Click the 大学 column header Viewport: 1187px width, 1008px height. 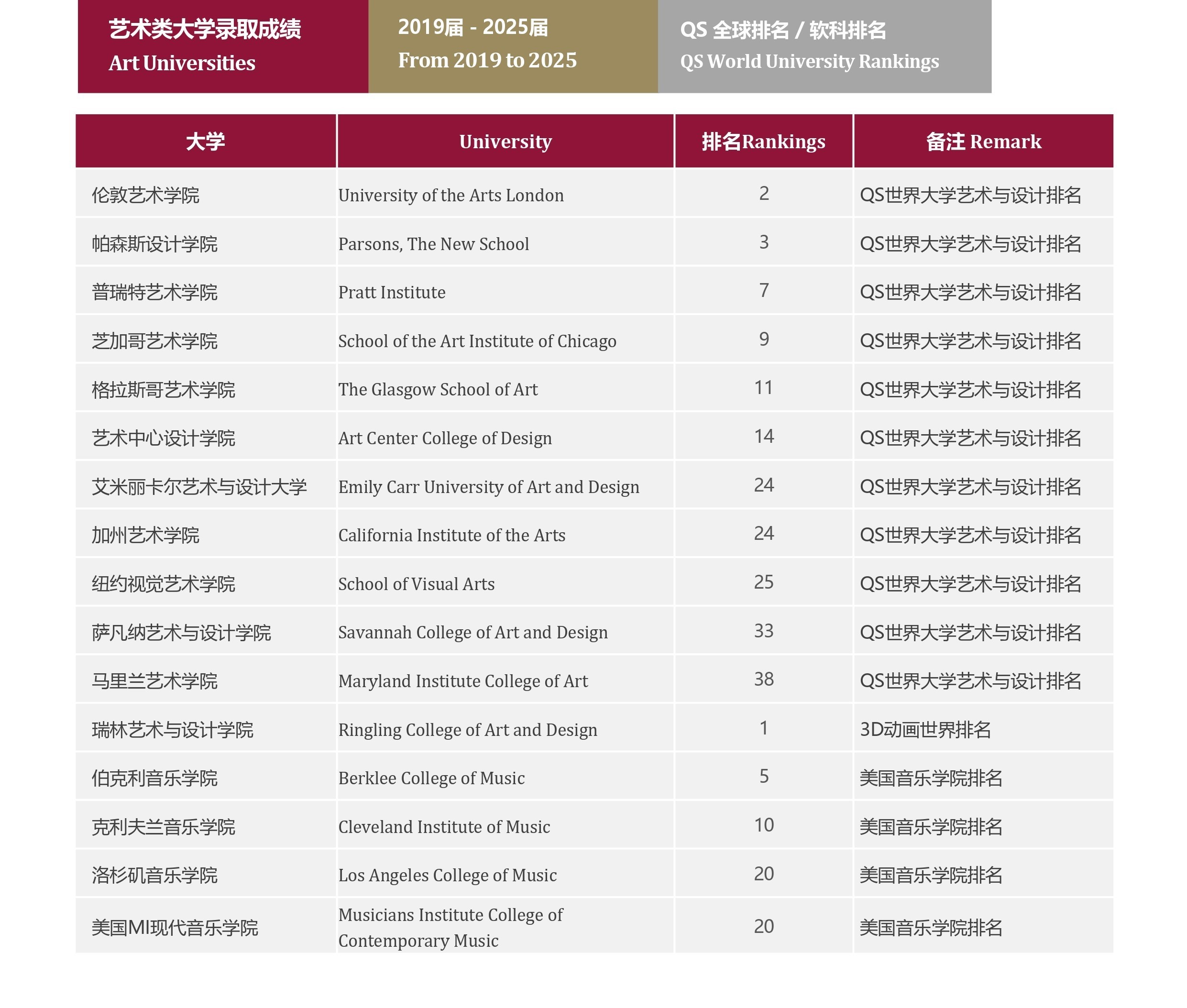(205, 141)
